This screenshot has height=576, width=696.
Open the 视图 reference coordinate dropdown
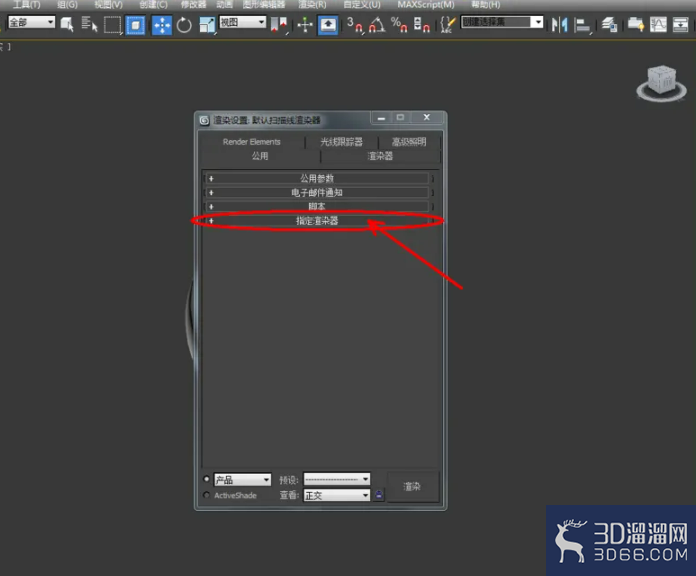point(243,22)
